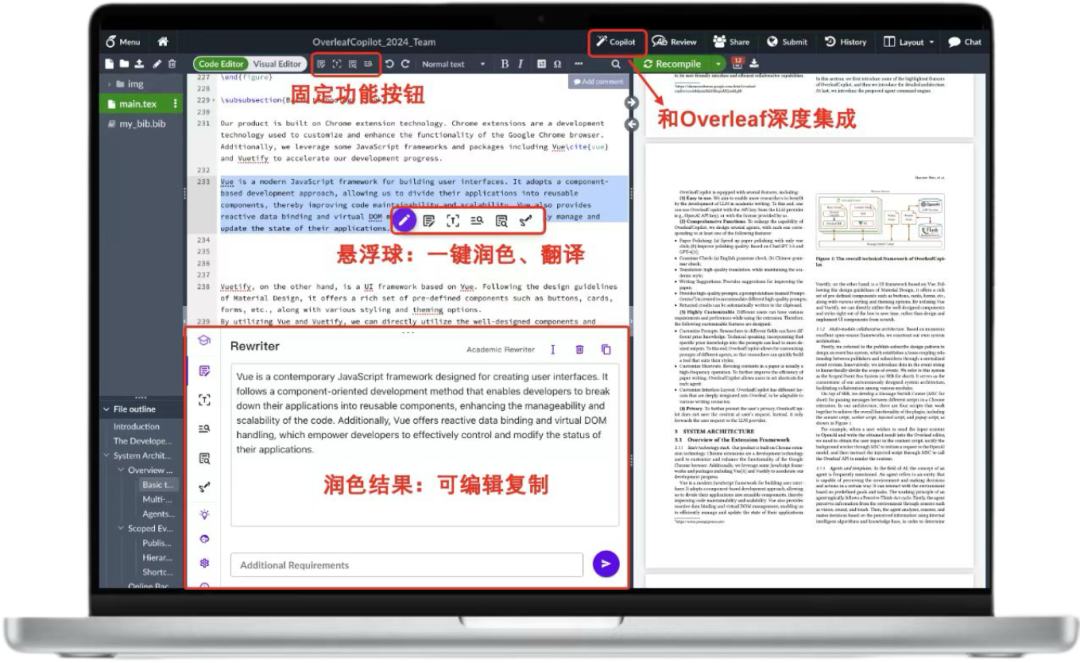Select translate tab in Copilot sidebar
Viewport: 1080px width, 663px height.
(205, 400)
